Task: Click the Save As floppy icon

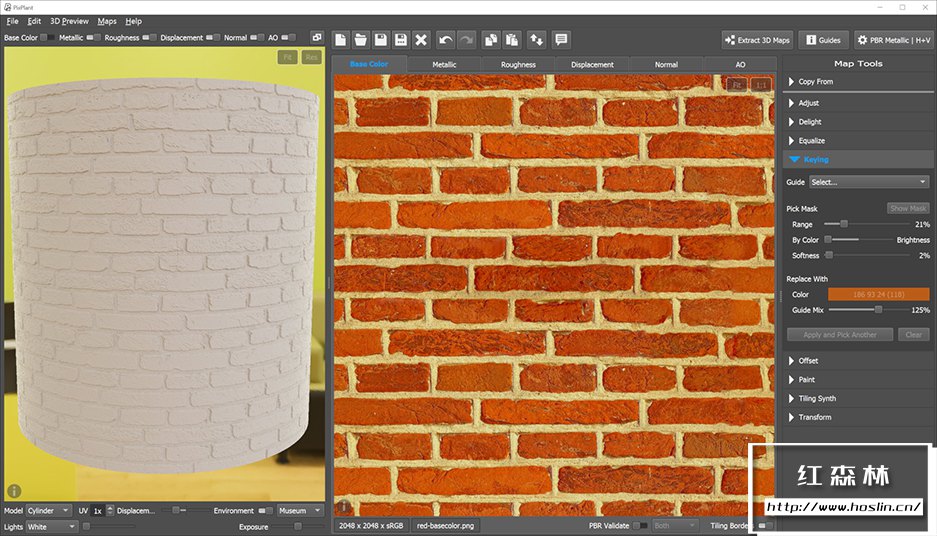Action: pos(401,40)
